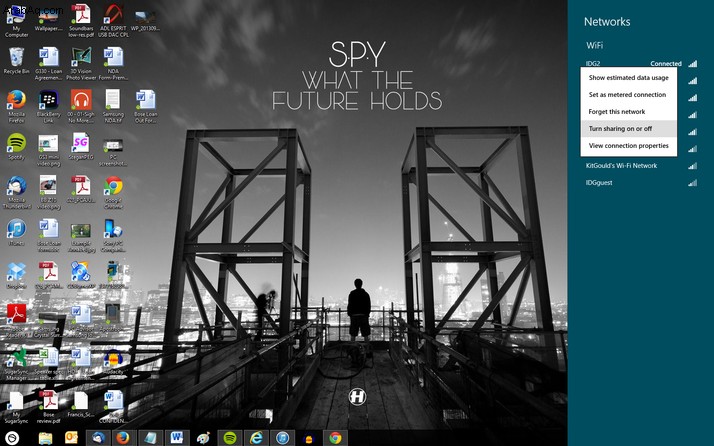The width and height of the screenshot is (714, 446).
Task: Switch to Thunderbird in the taskbar
Action: coord(98,438)
